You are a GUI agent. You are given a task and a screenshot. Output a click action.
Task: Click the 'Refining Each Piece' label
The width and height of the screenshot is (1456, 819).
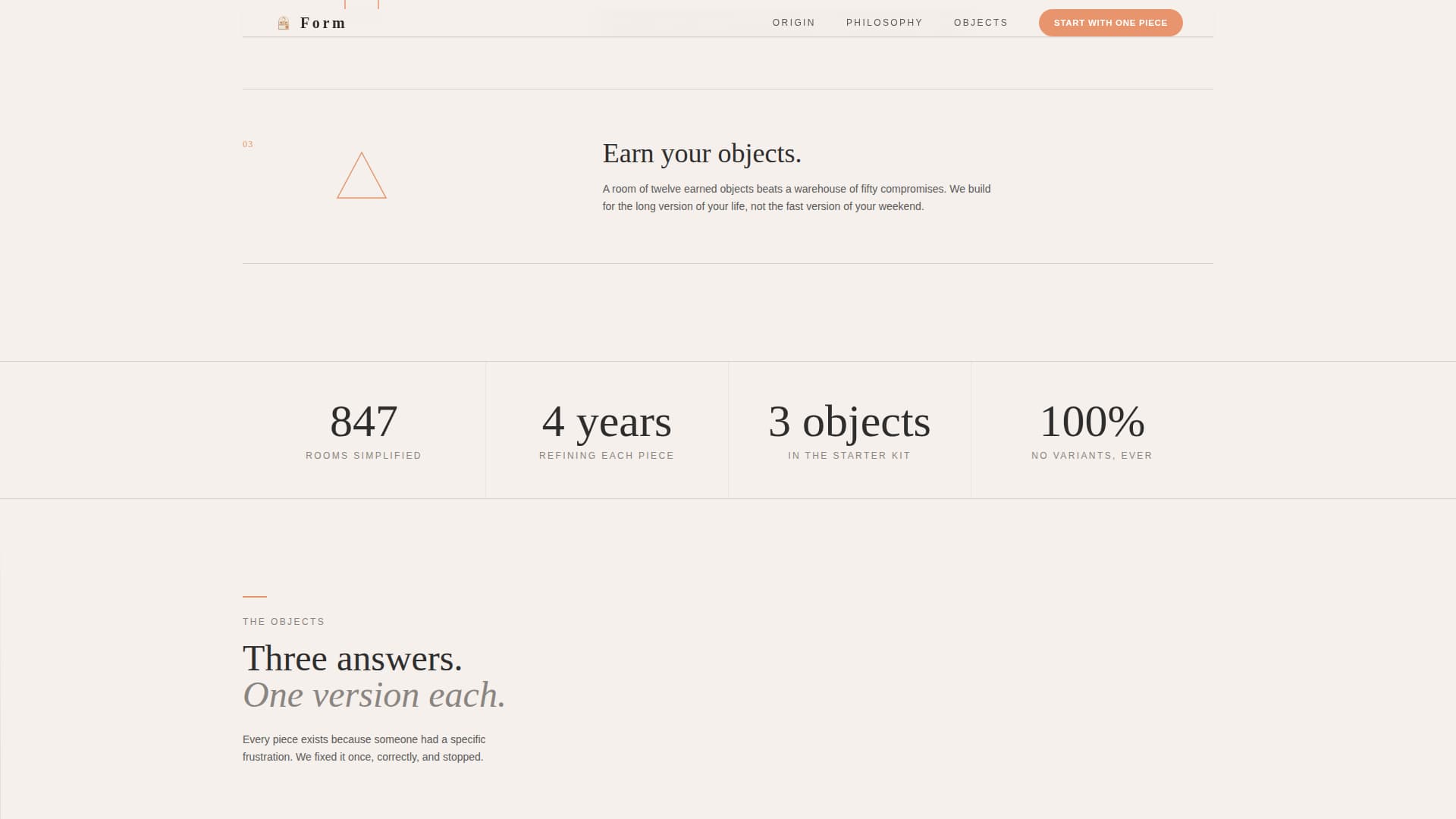pos(607,456)
